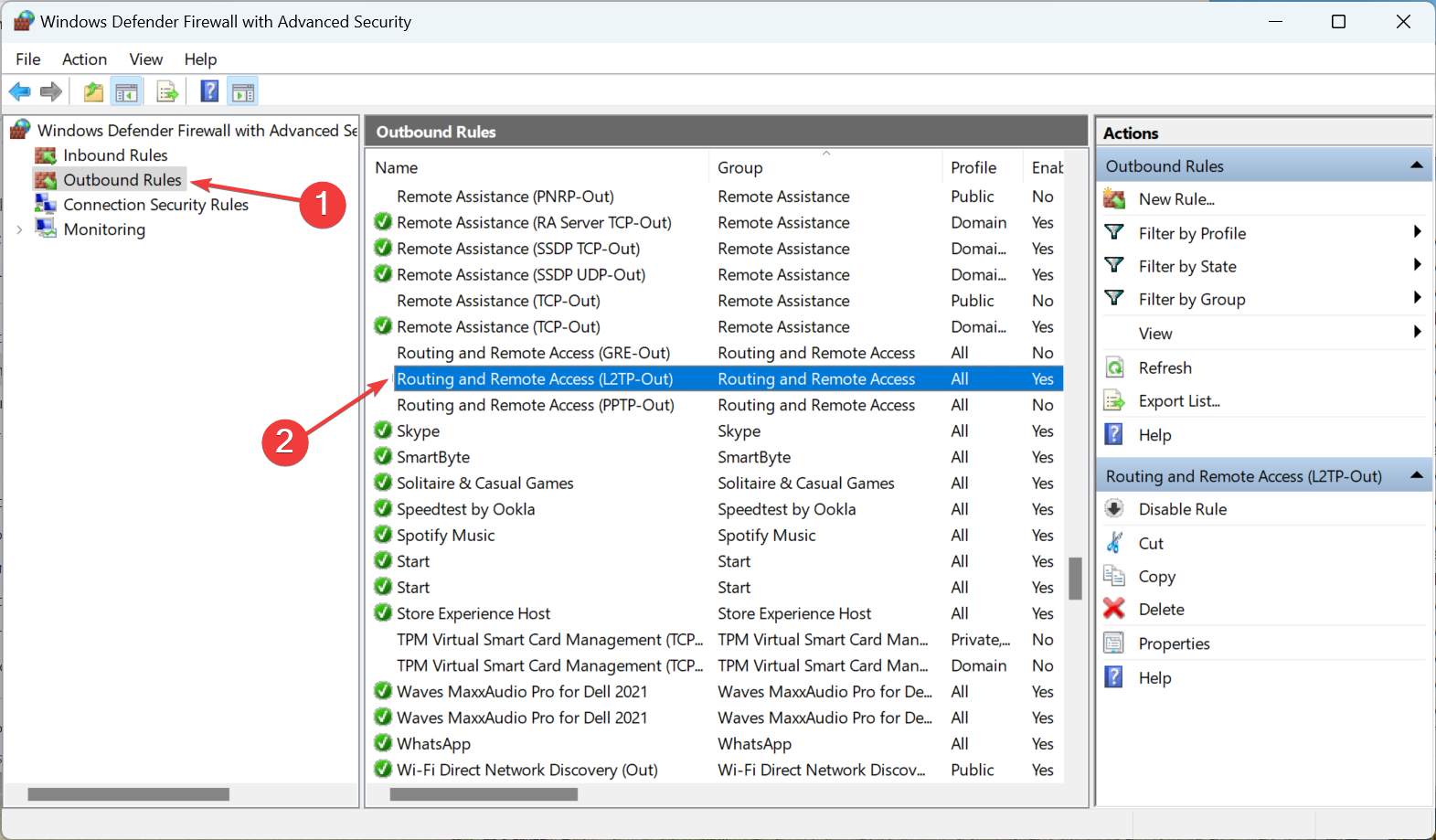Click Disable Rule action link
The image size is (1436, 840).
click(x=1183, y=509)
